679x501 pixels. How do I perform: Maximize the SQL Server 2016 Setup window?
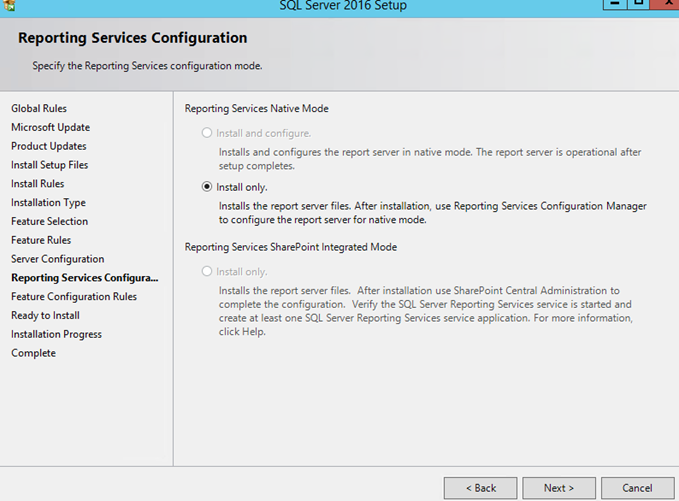(638, 3)
